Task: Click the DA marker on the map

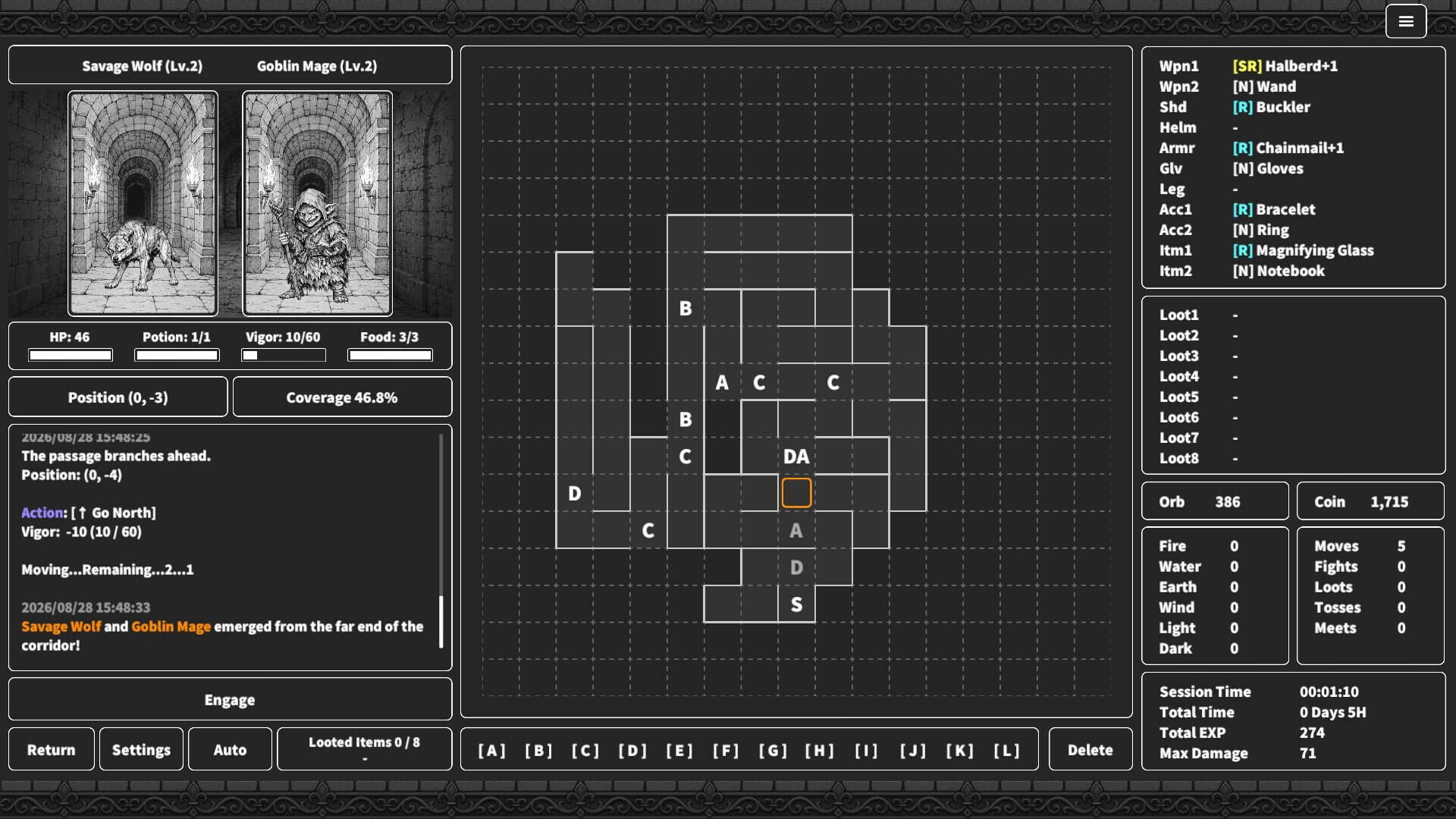Action: tap(796, 457)
